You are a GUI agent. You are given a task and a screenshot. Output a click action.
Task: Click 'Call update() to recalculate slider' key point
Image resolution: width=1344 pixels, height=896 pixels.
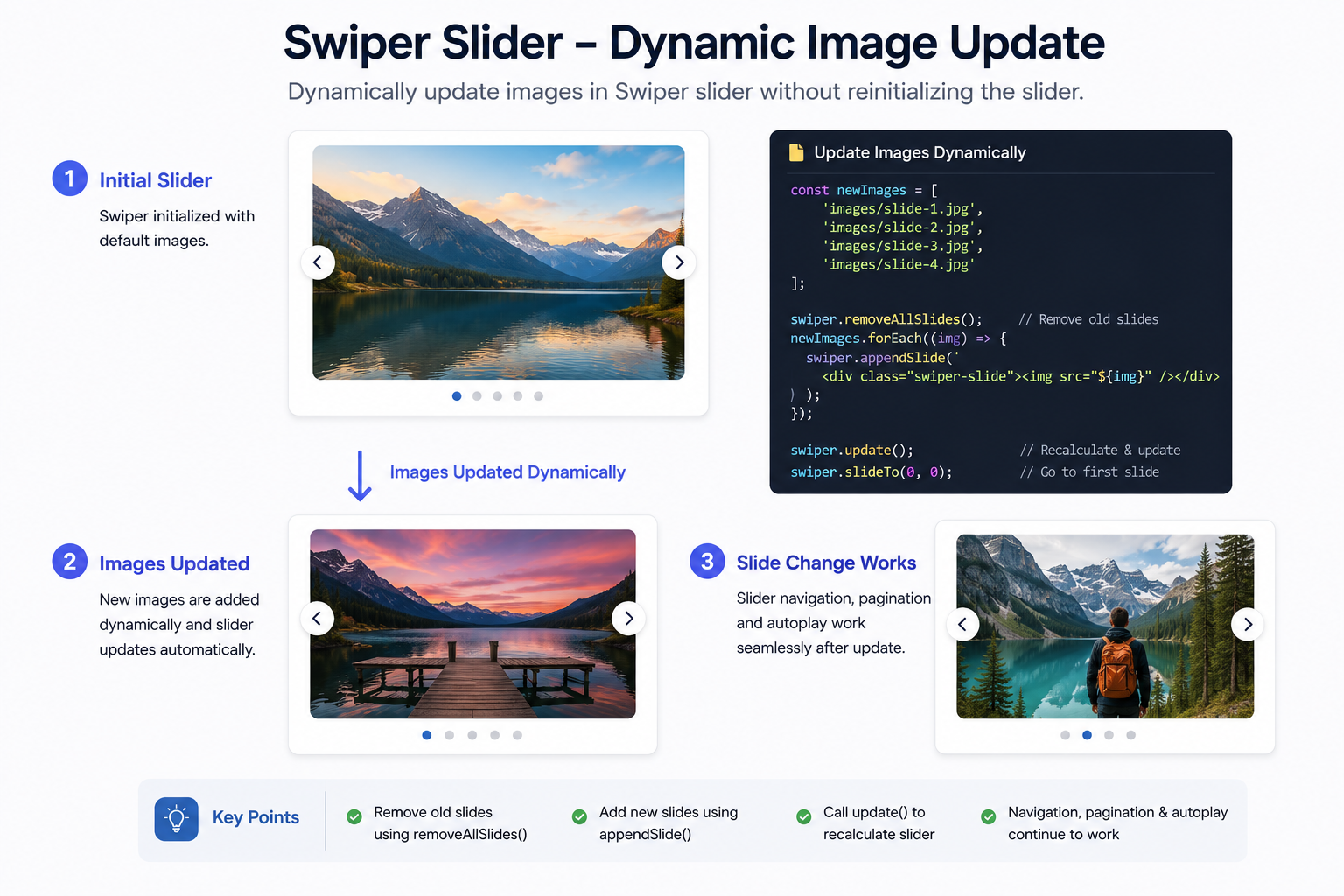tap(878, 823)
